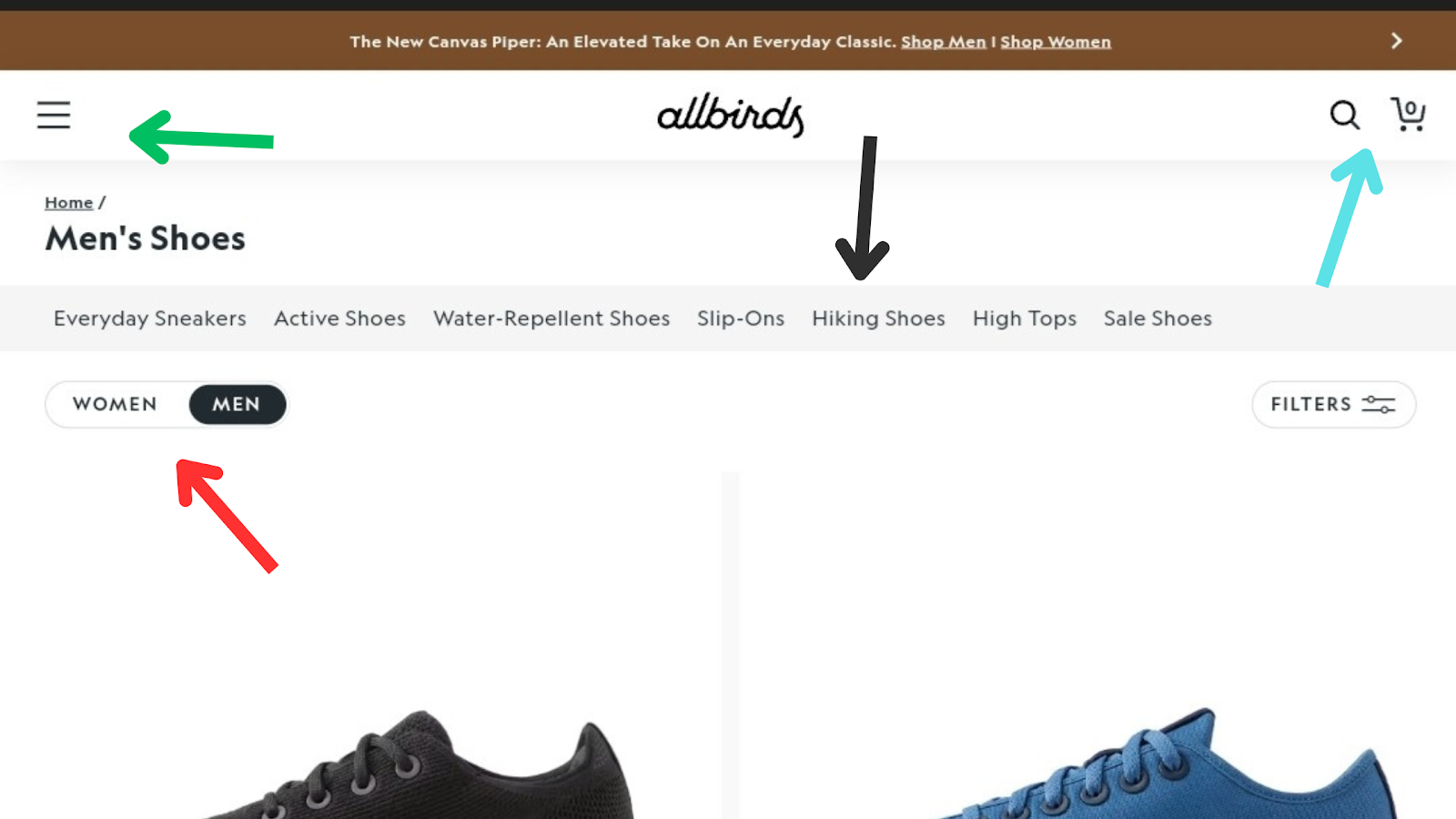Image resolution: width=1456 pixels, height=819 pixels.
Task: Choose the Slip-Ons category
Action: click(741, 318)
